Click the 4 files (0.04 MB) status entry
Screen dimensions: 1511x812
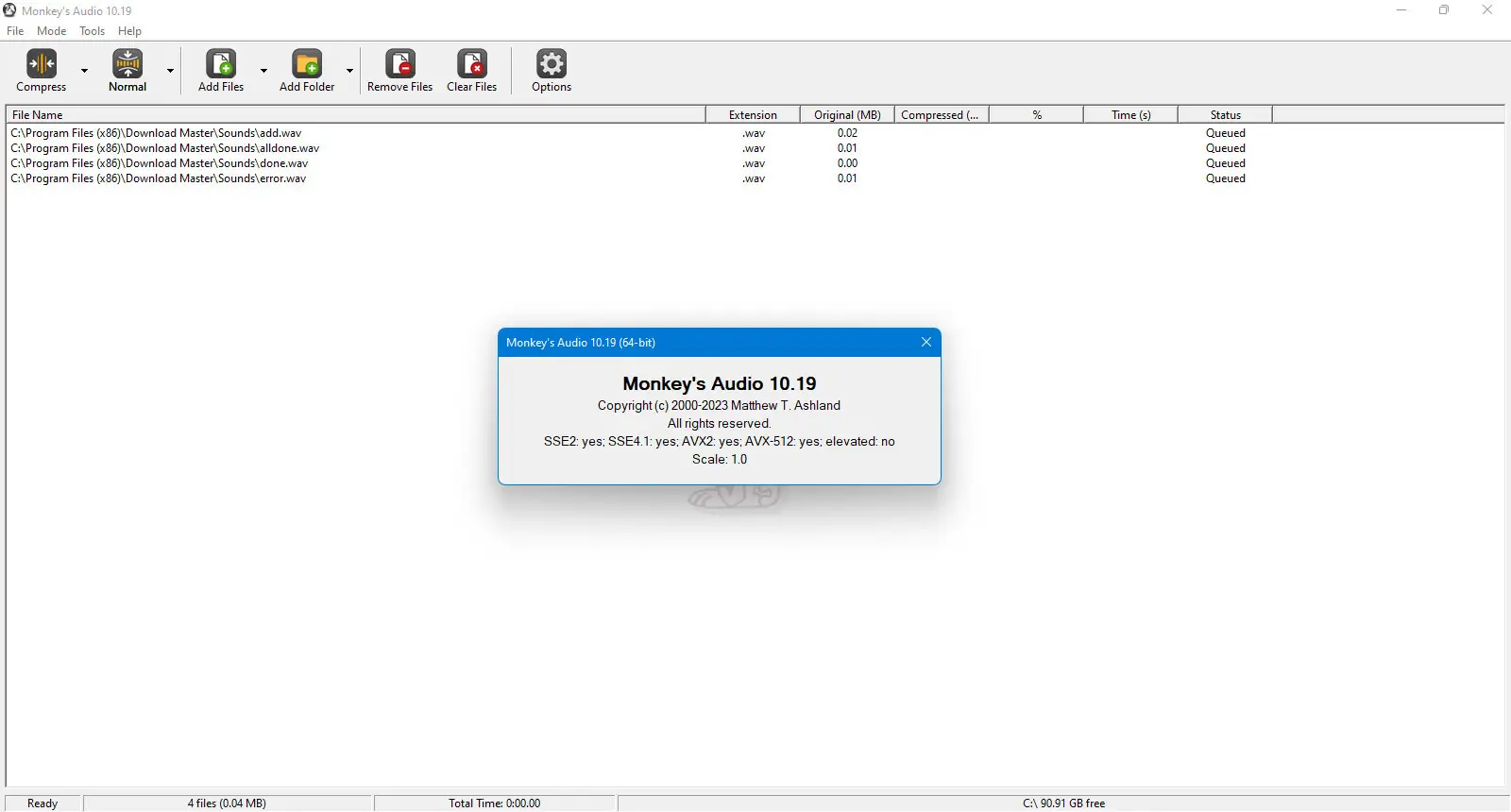click(x=227, y=804)
